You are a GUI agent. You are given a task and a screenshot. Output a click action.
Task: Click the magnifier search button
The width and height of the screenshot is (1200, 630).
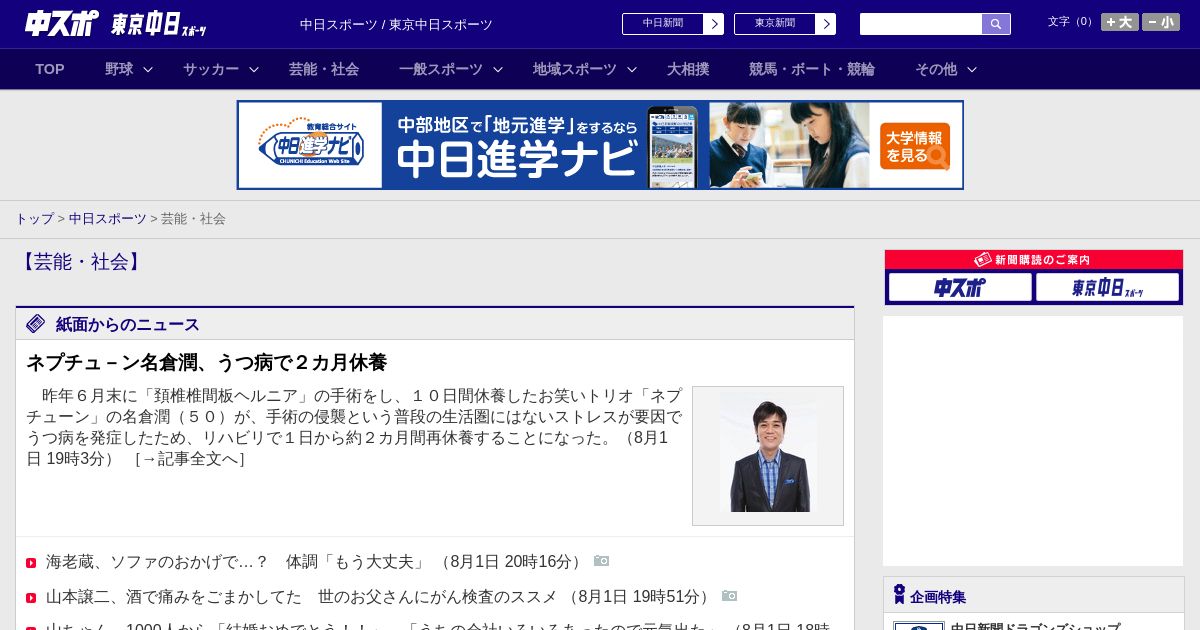(996, 24)
